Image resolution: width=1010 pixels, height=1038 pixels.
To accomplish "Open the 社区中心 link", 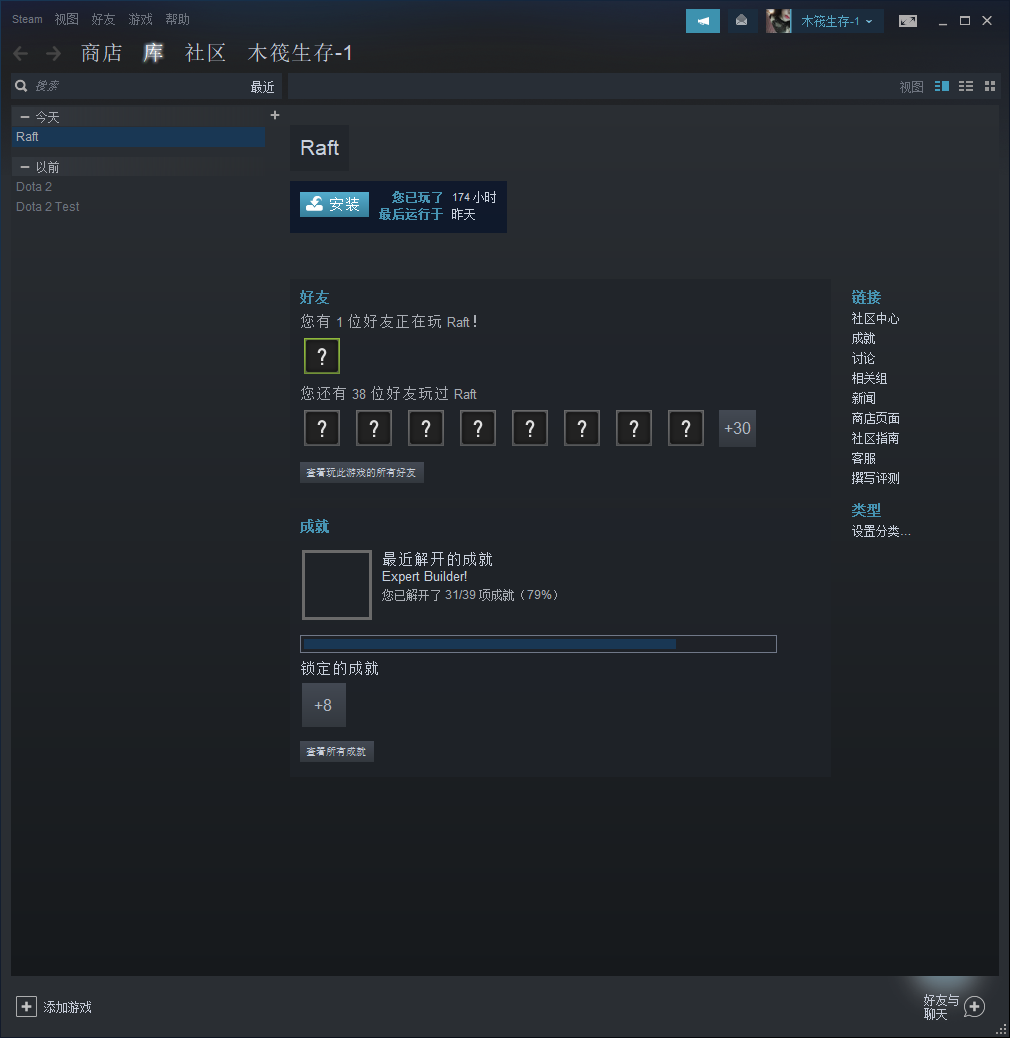I will coord(875,318).
